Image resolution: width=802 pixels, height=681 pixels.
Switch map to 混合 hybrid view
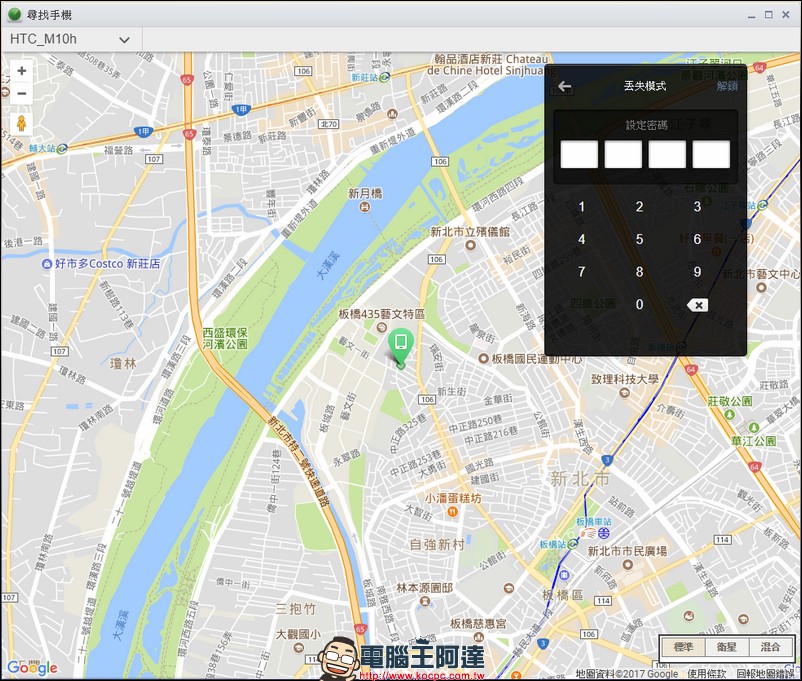coord(770,647)
